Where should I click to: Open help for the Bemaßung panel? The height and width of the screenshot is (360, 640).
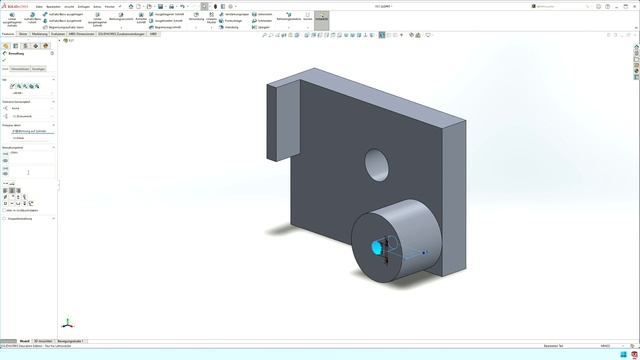tap(52, 53)
